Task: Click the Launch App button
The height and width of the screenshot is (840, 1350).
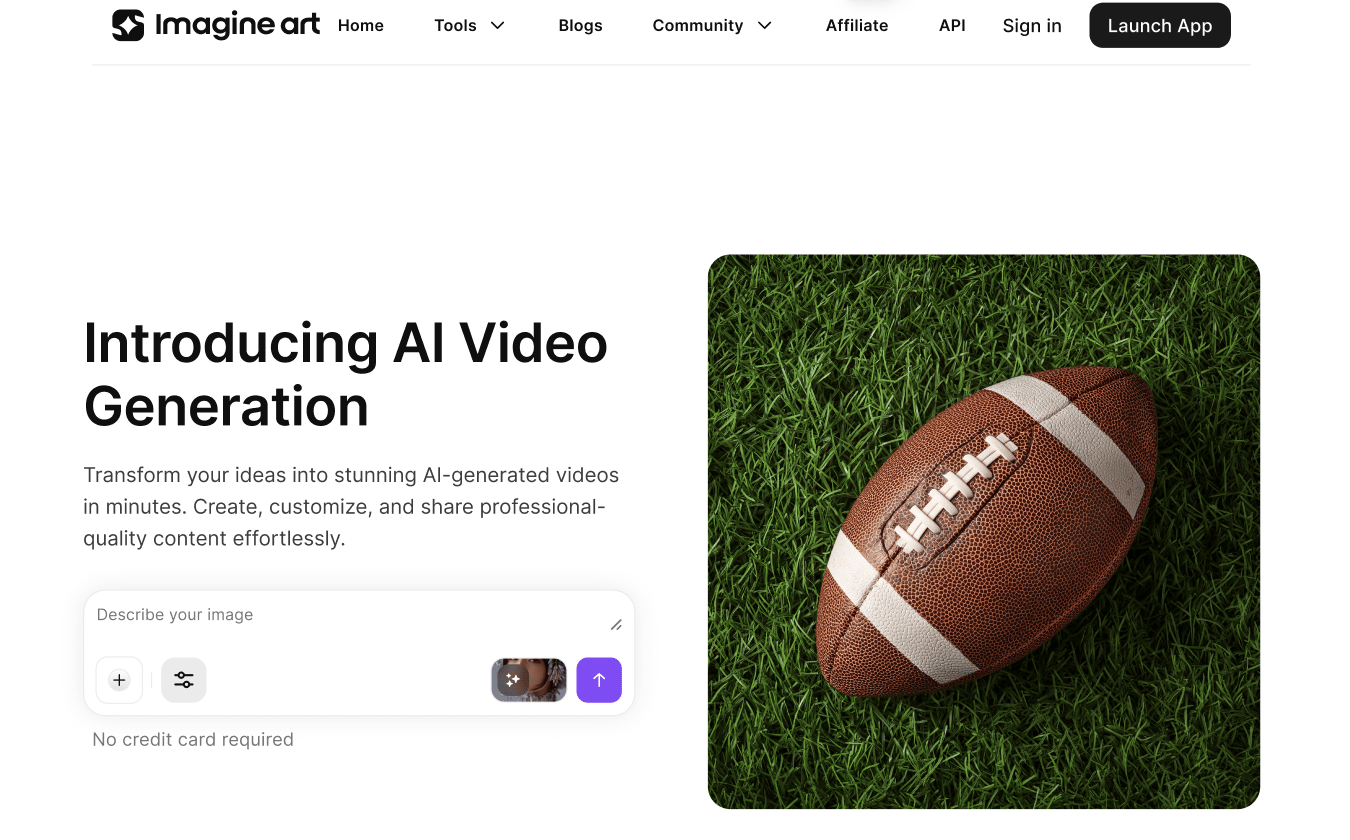Action: point(1160,26)
